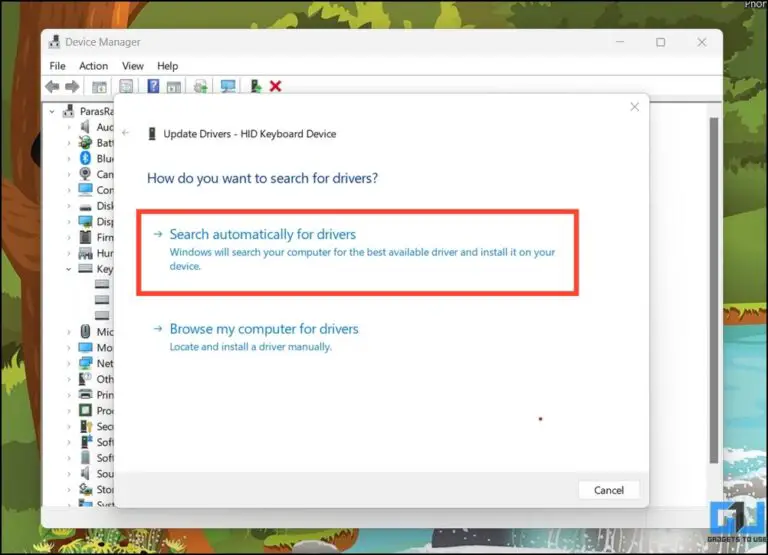
Task: Select the Keyboards category icon
Action: 85,268
